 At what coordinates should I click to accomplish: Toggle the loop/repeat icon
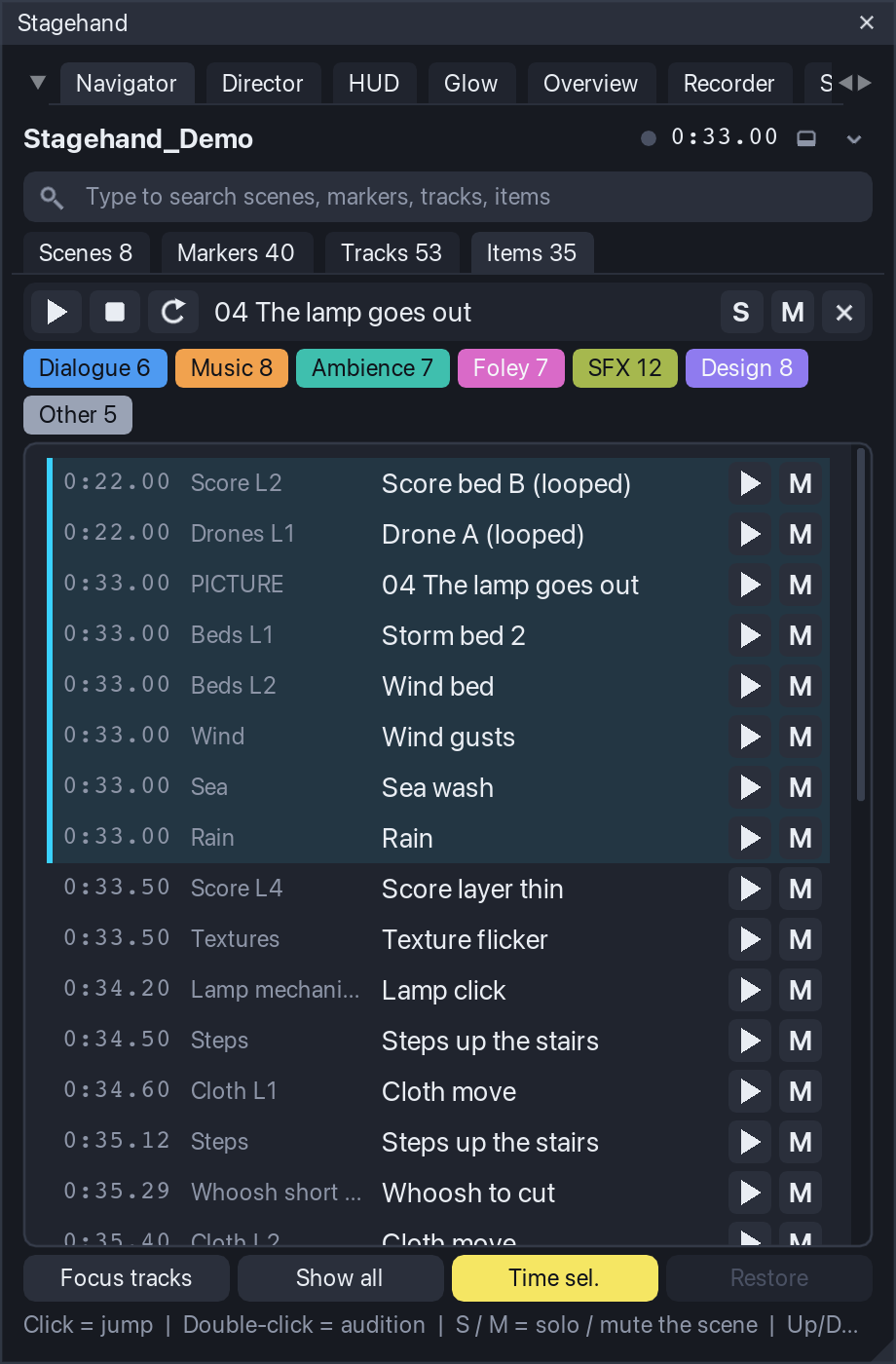point(173,312)
